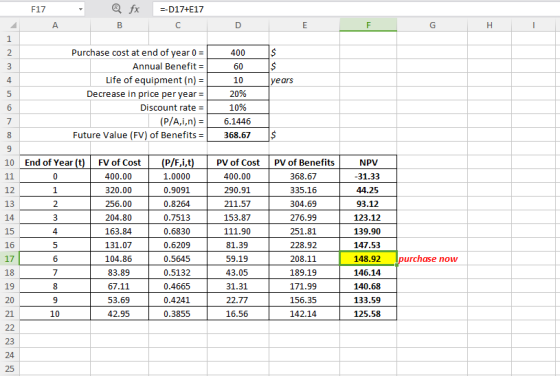The width and height of the screenshot is (560, 376).
Task: Click the year 6 cell in column A
Action: point(55,259)
